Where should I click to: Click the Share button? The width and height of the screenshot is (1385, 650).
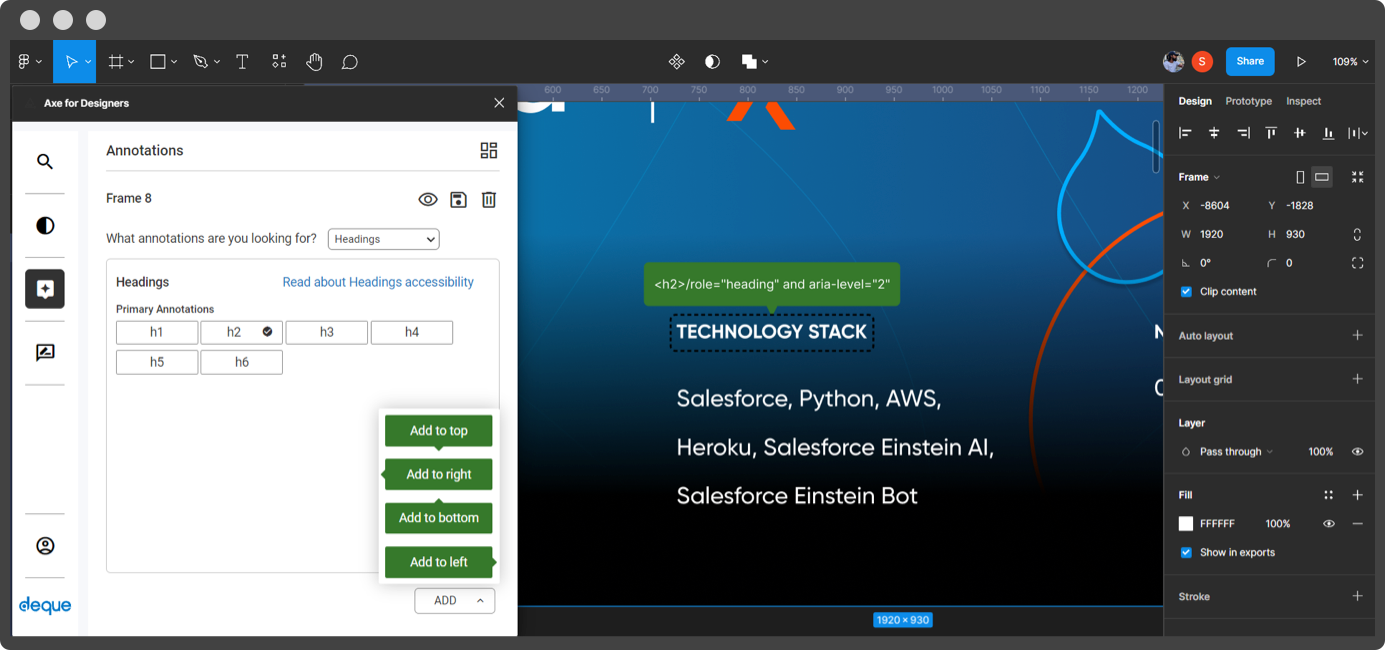[x=1250, y=61]
